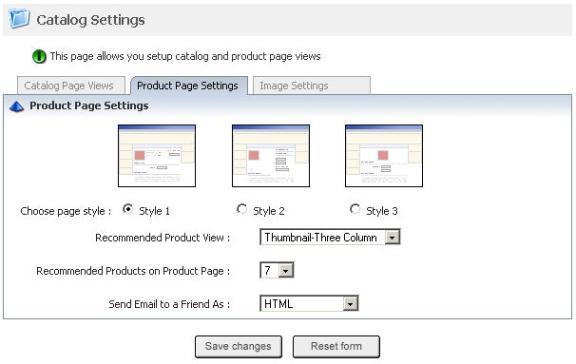Select the Style 3 layout thumbnail
Screen dimensions: 576x364
[384, 156]
